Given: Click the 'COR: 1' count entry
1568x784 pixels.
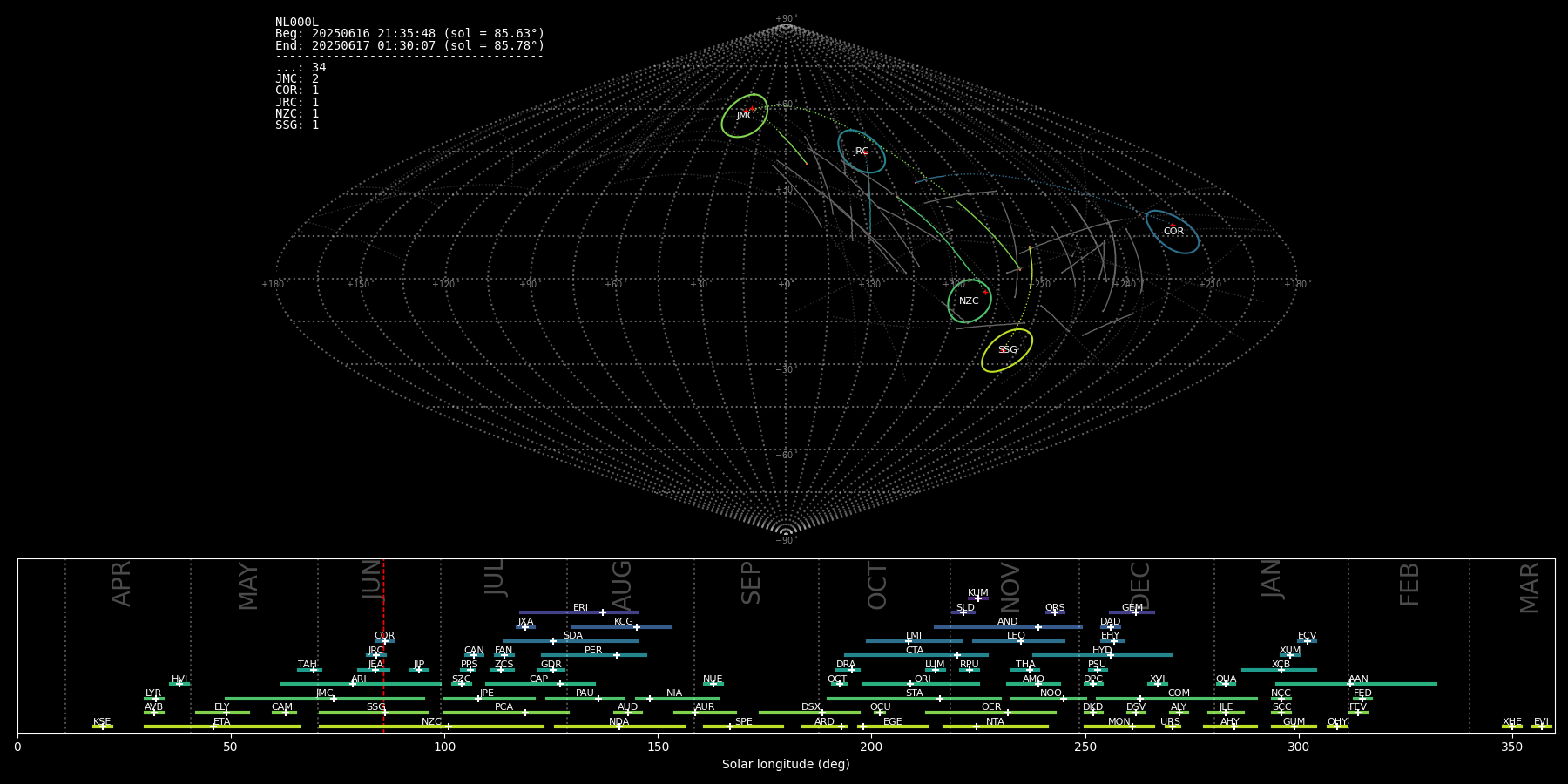Looking at the screenshot, I should click(297, 91).
